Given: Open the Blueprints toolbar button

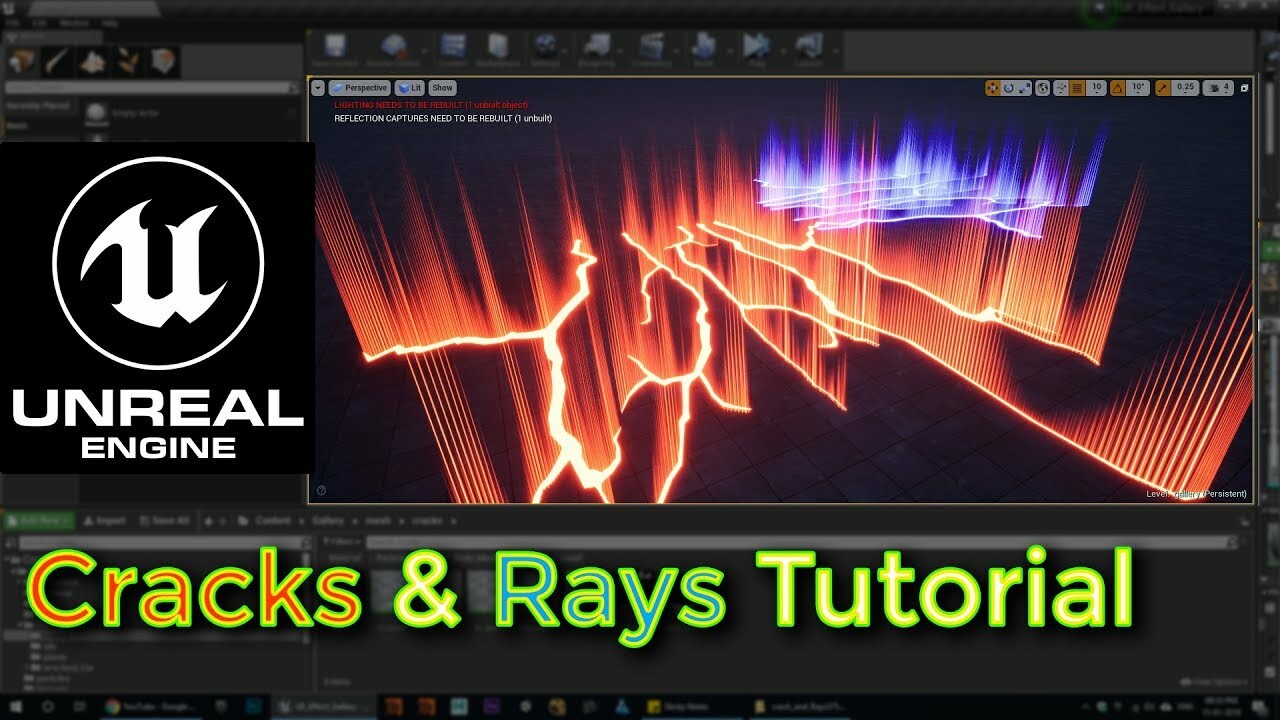Looking at the screenshot, I should point(597,48).
